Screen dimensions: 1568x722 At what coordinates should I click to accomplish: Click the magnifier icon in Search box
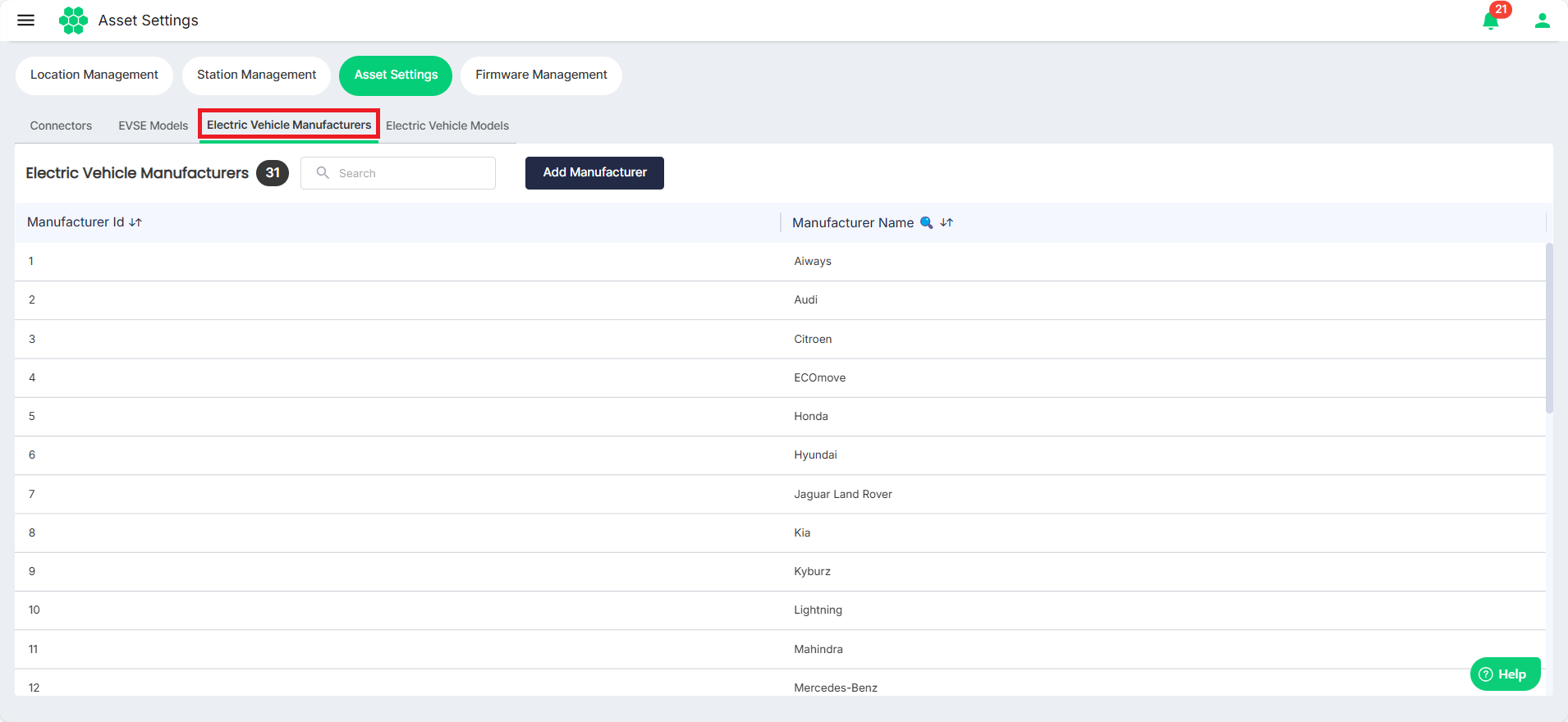click(x=323, y=172)
